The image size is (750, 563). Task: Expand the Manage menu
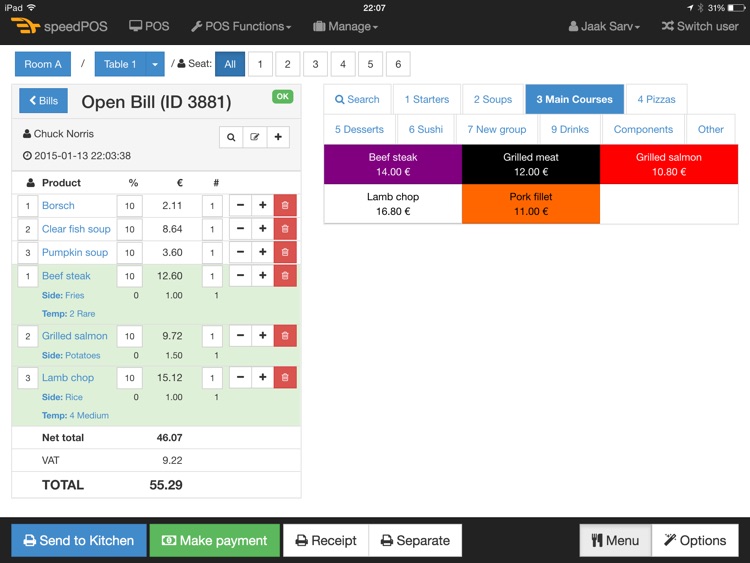click(x=345, y=26)
